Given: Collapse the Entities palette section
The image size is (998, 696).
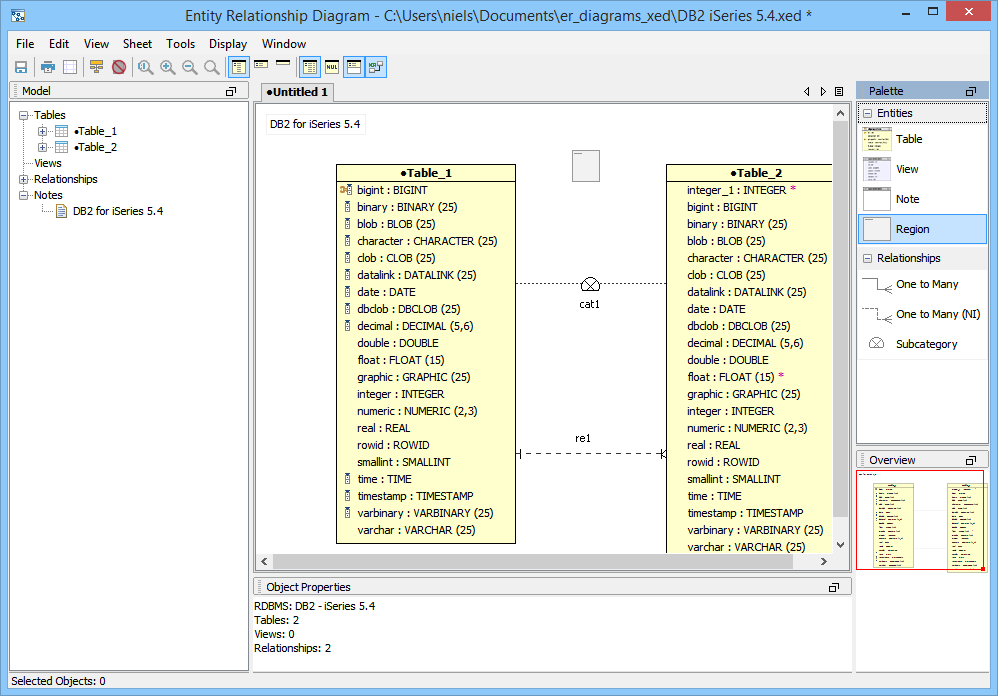Looking at the screenshot, I should (867, 113).
